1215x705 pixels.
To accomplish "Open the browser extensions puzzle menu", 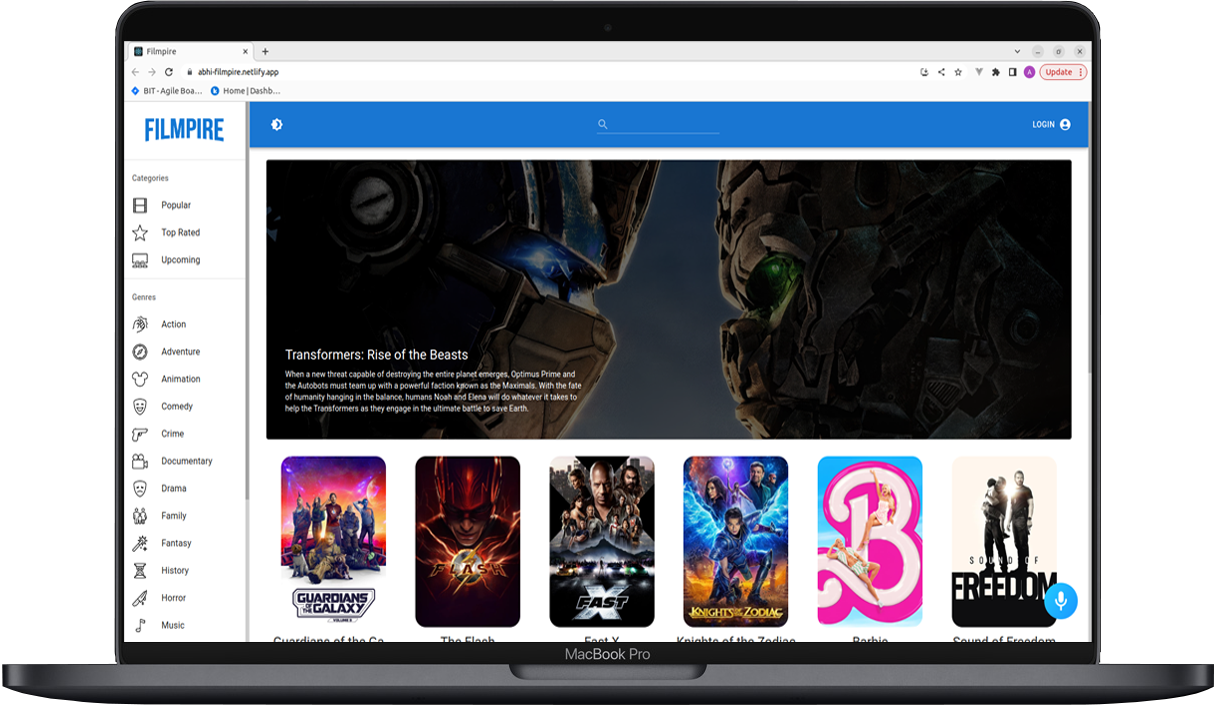I will 995,72.
